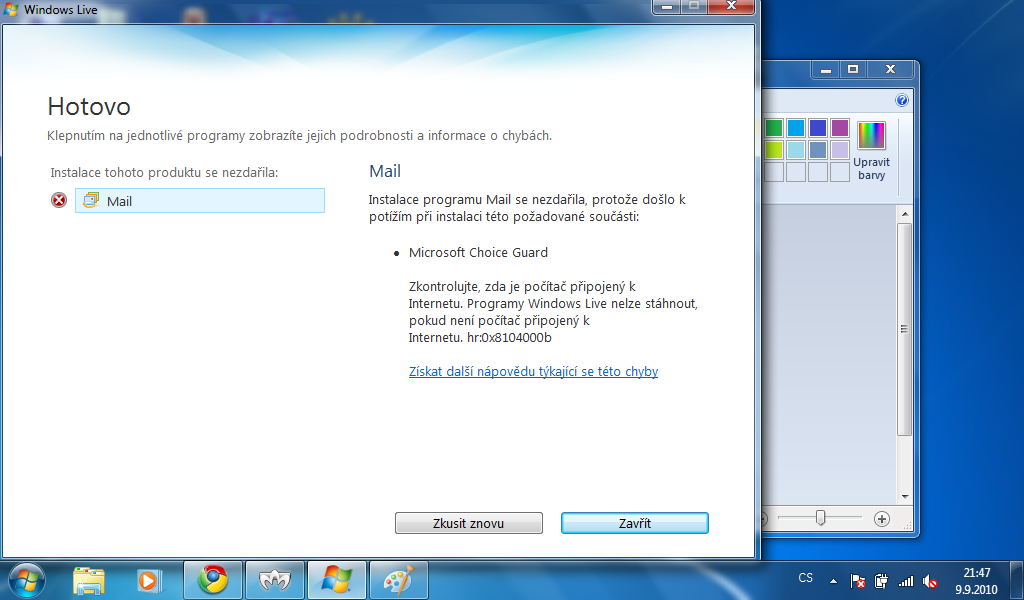This screenshot has height=600, width=1024.
Task: Pick the lime color swatch in Paint
Action: (773, 150)
